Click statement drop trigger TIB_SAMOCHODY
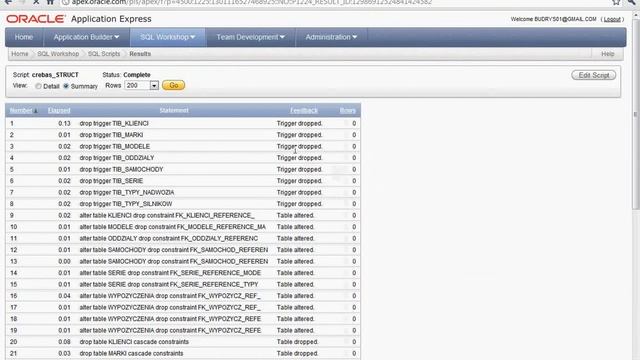 121,169
